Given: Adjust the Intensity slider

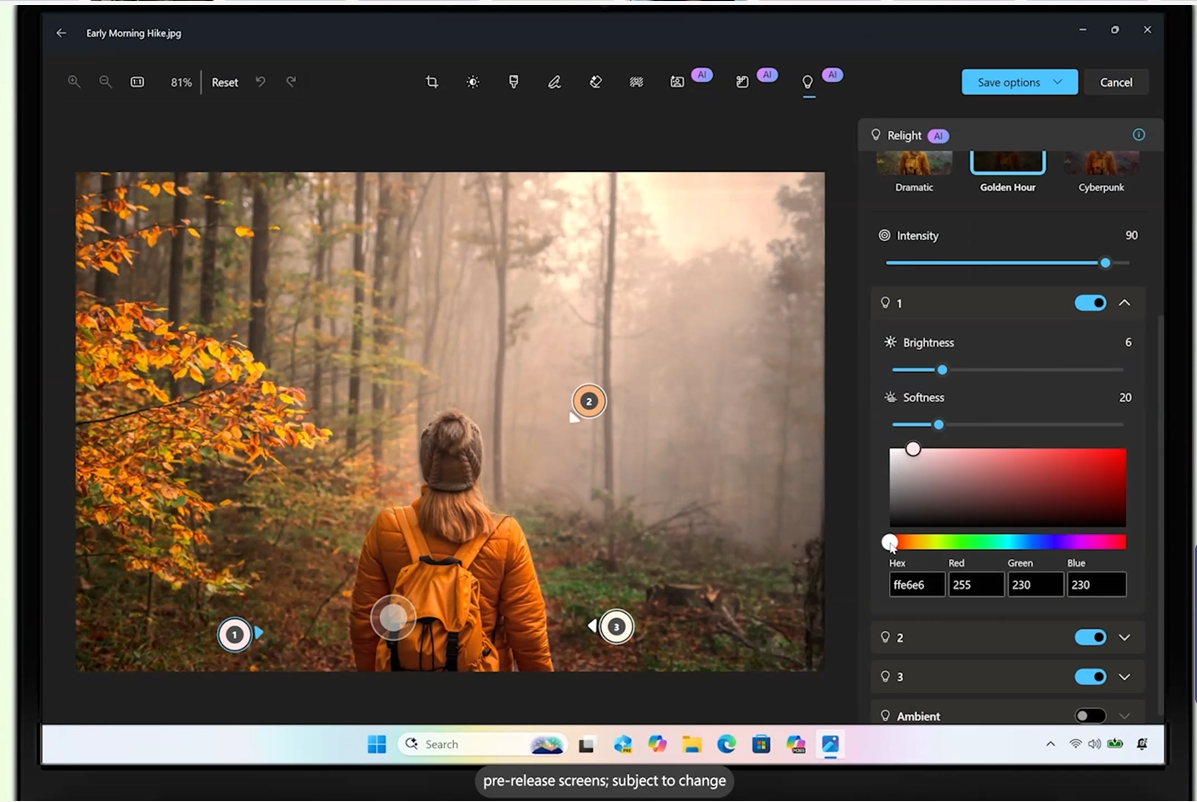Looking at the screenshot, I should point(1007,263).
